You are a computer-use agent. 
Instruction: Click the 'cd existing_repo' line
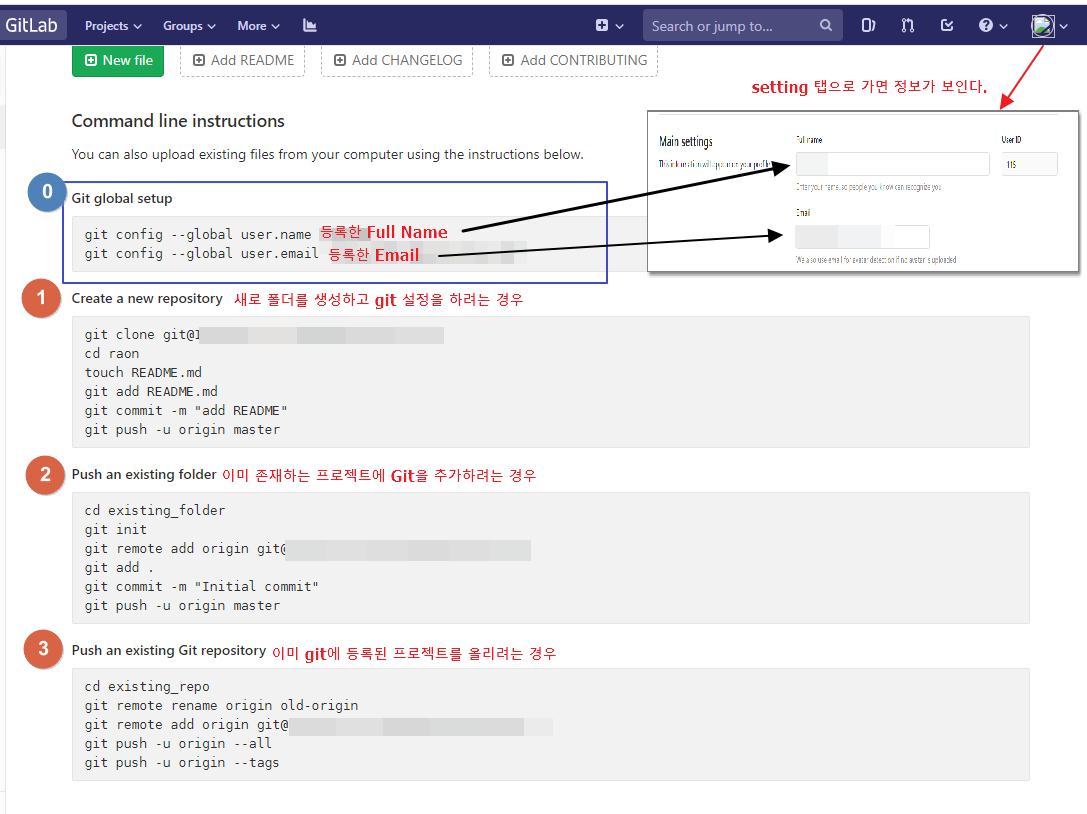pos(147,686)
